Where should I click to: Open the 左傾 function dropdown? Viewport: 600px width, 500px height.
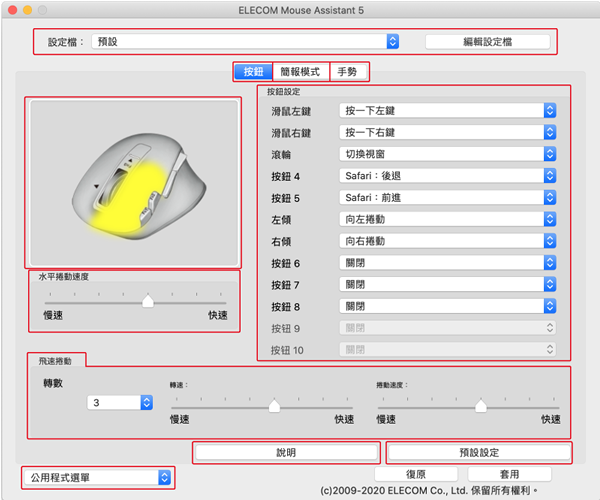point(447,219)
